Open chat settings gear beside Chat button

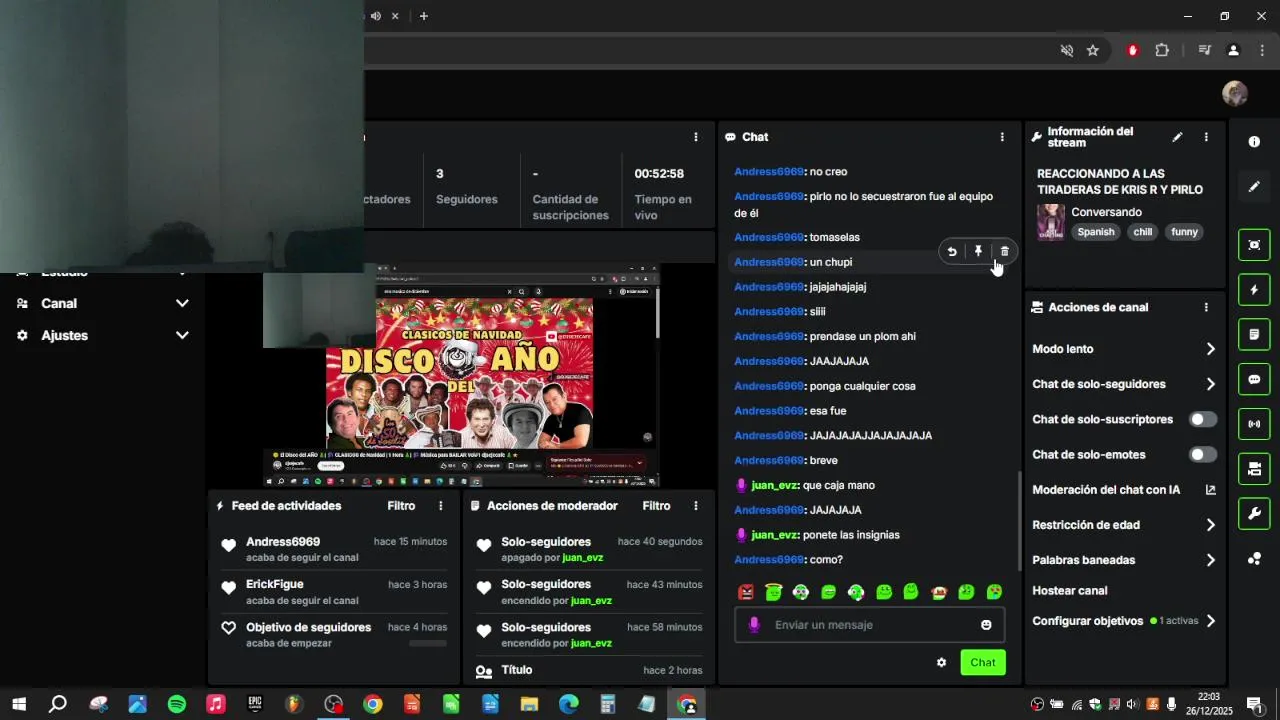941,662
